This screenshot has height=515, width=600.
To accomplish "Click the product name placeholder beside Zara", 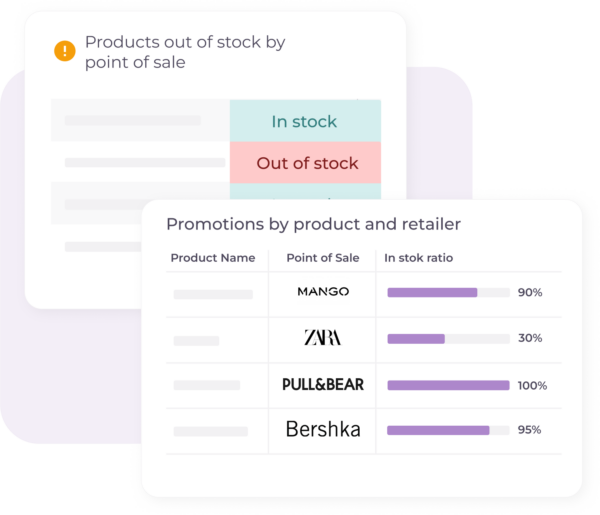I will pyautogui.click(x=196, y=340).
